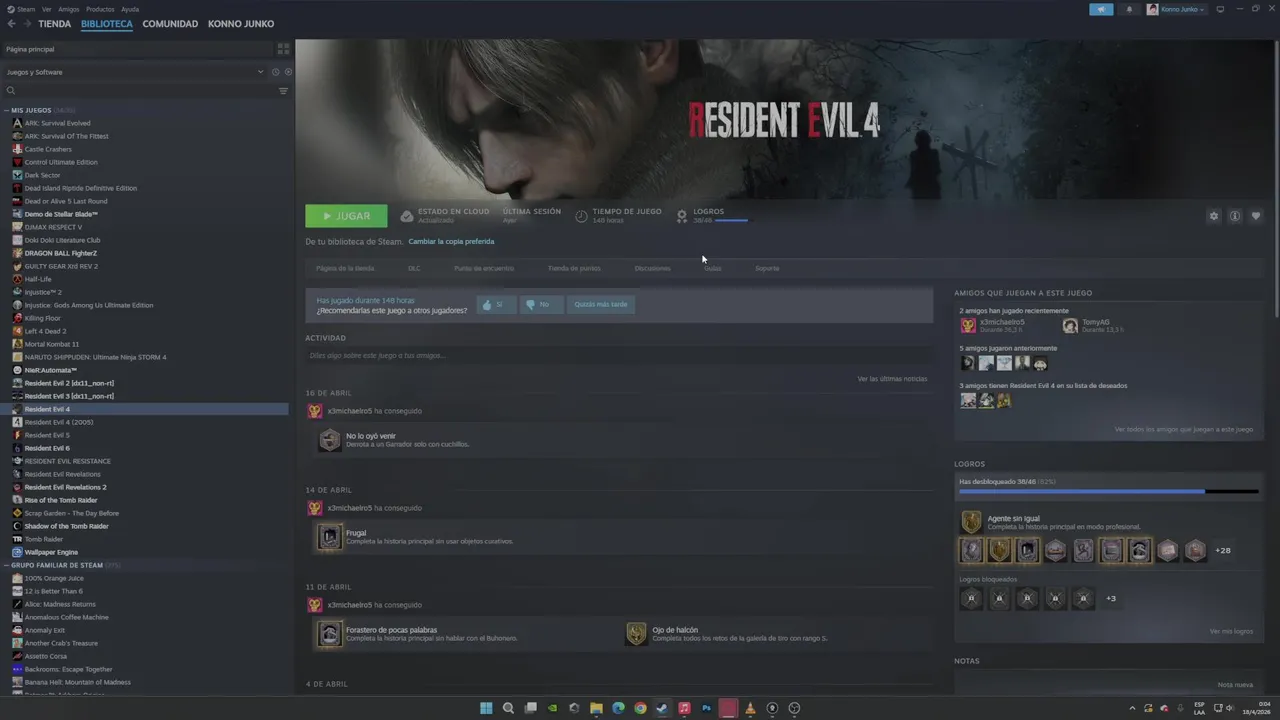Viewport: 1280px width, 720px height.
Task: Open the Soporte tab
Action: coord(767,268)
